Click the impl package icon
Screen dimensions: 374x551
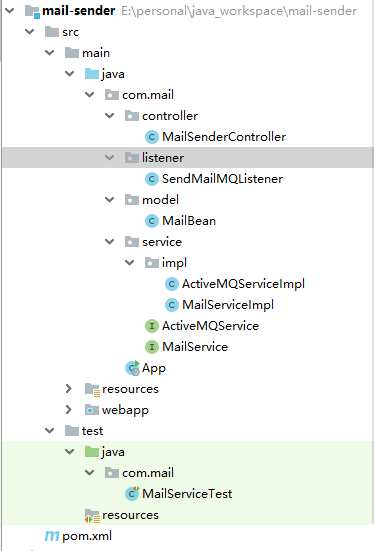152,263
